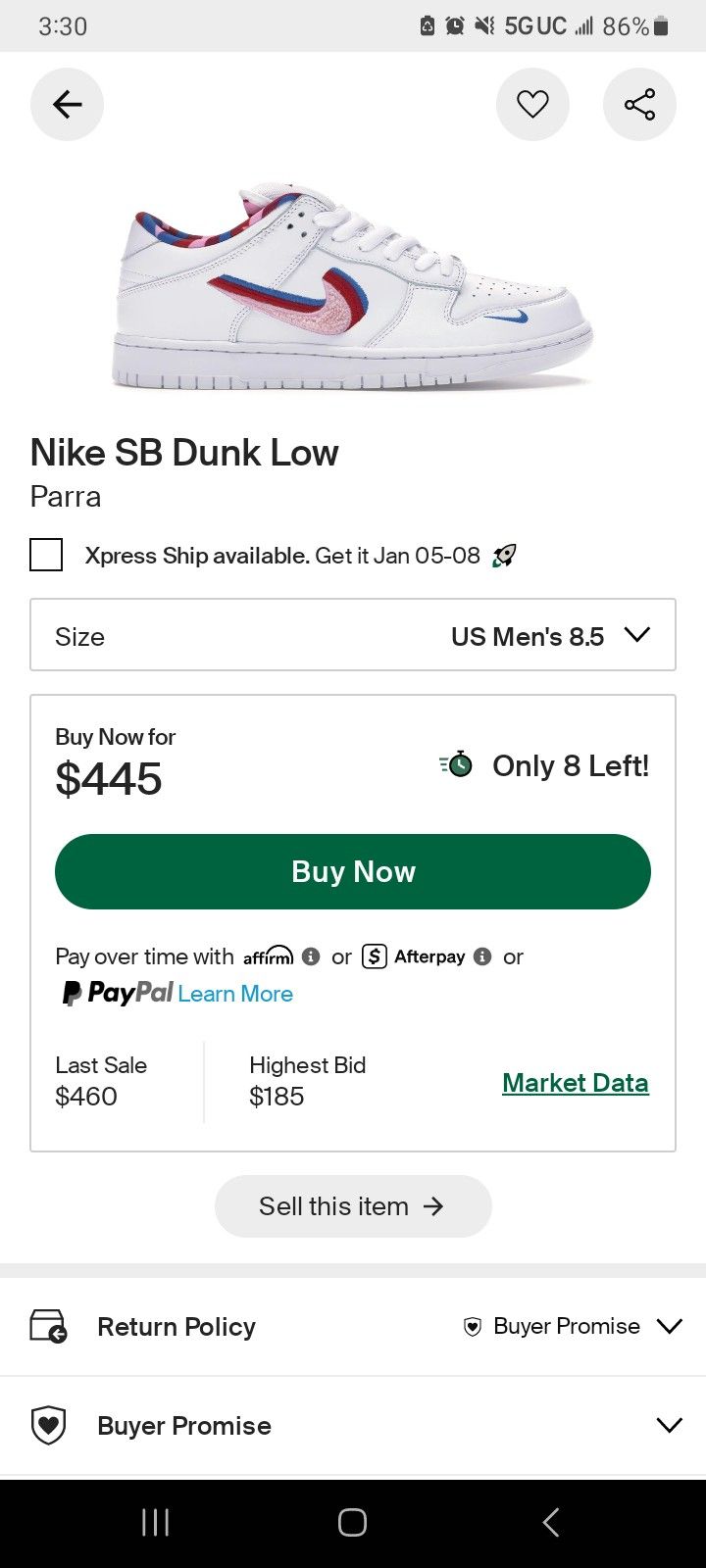The width and height of the screenshot is (706, 1568).
Task: Open the Market Data link
Action: [x=575, y=1083]
